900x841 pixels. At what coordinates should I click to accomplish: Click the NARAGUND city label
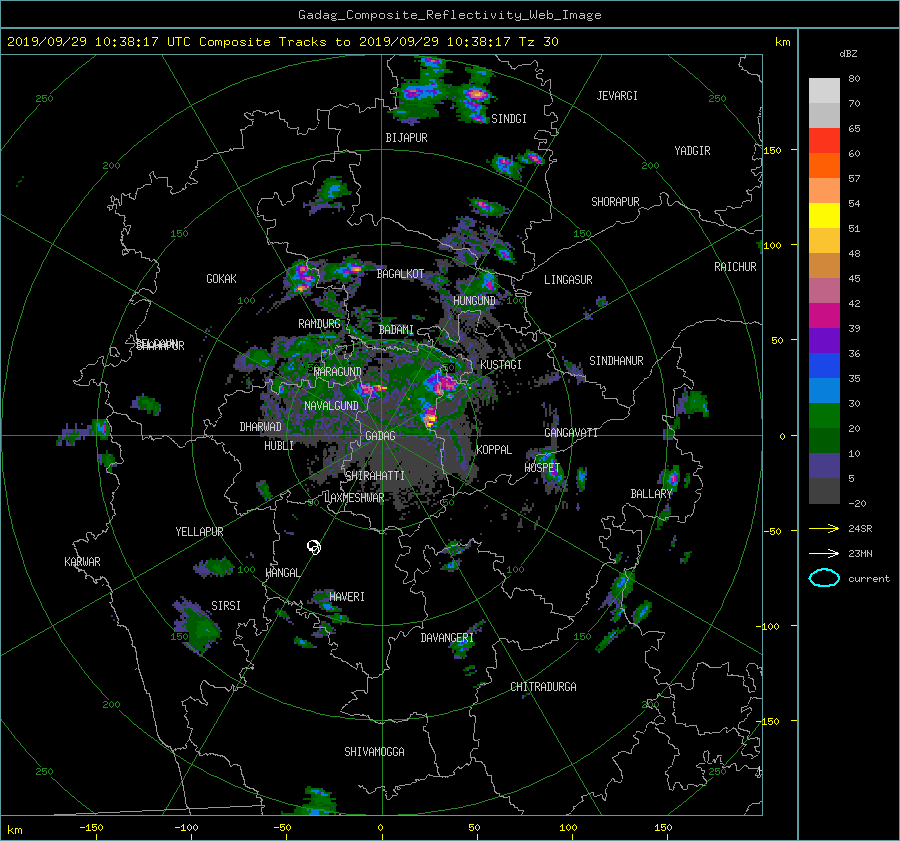click(338, 372)
